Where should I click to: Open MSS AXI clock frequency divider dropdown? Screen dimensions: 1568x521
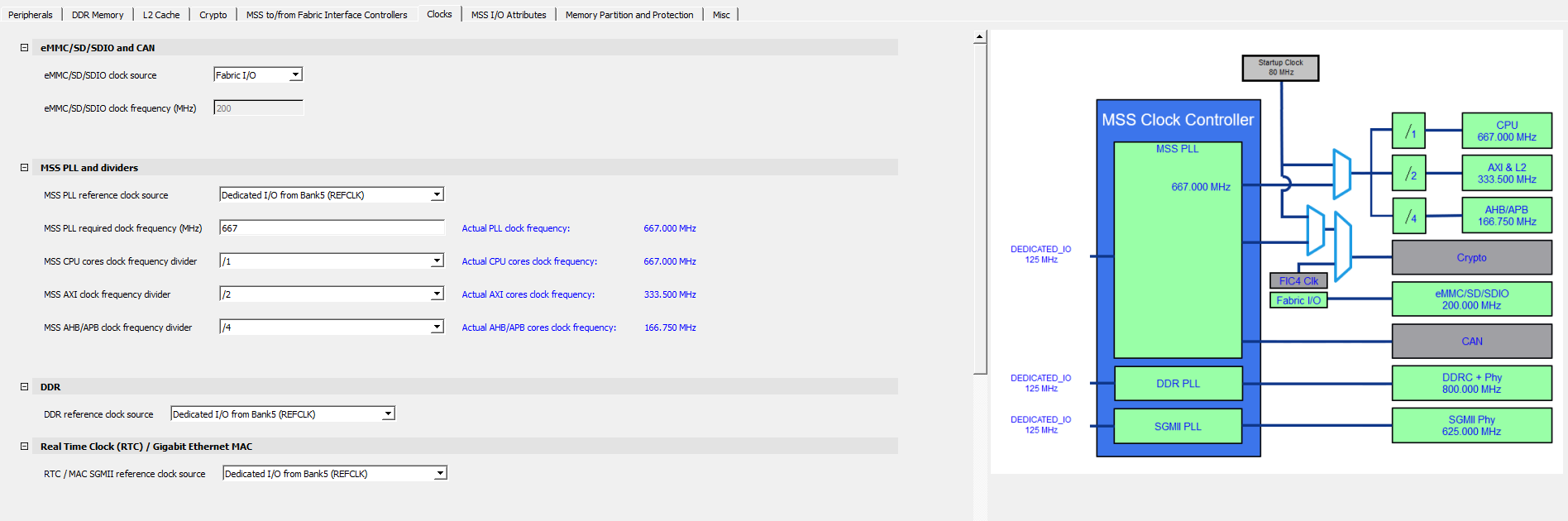[x=332, y=294]
